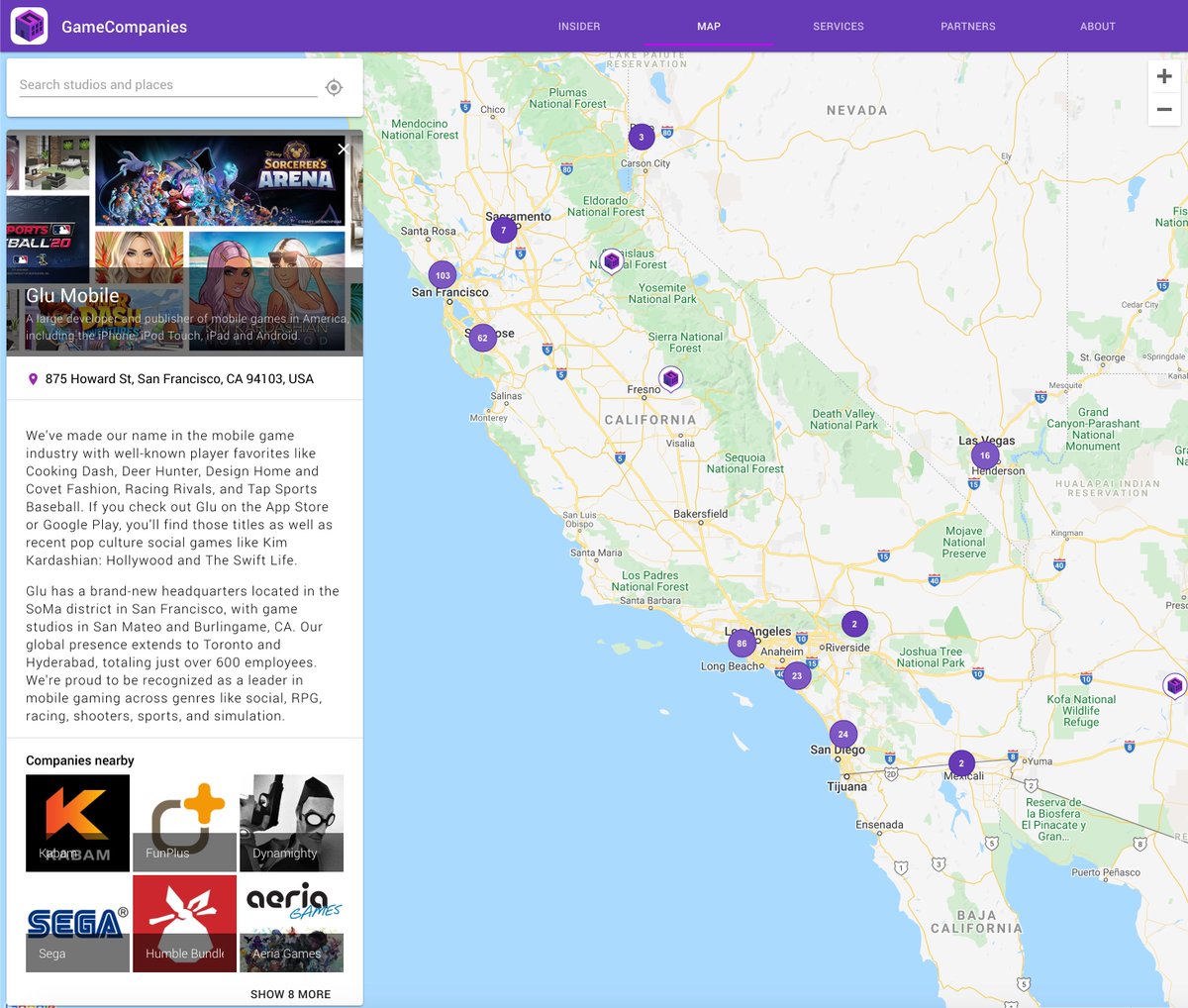Click the locate-me crosshair icon

point(335,87)
